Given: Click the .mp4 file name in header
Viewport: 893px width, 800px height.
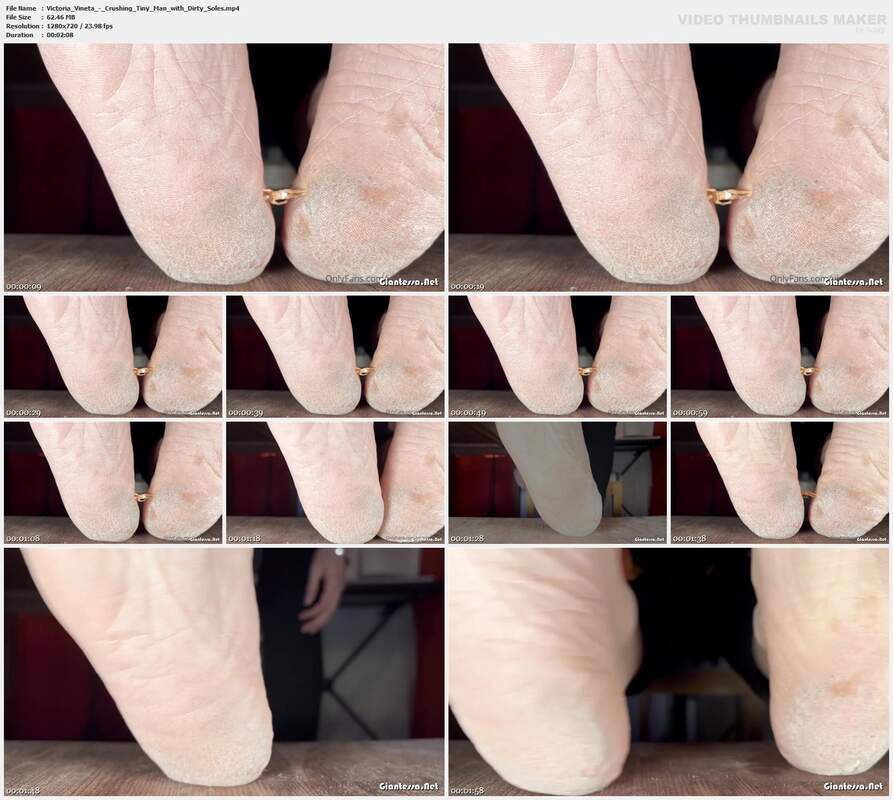Looking at the screenshot, I should click(143, 9).
